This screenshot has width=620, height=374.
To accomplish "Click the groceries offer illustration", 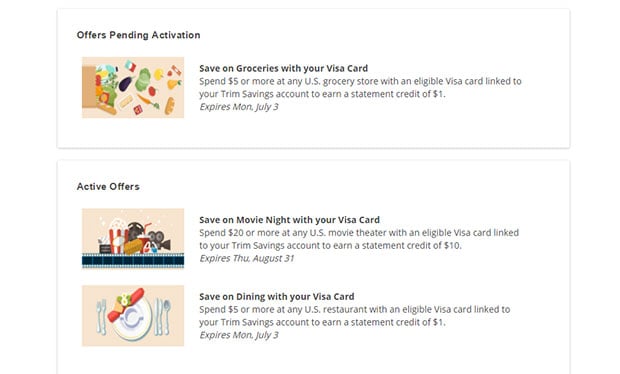I will tap(133, 87).
